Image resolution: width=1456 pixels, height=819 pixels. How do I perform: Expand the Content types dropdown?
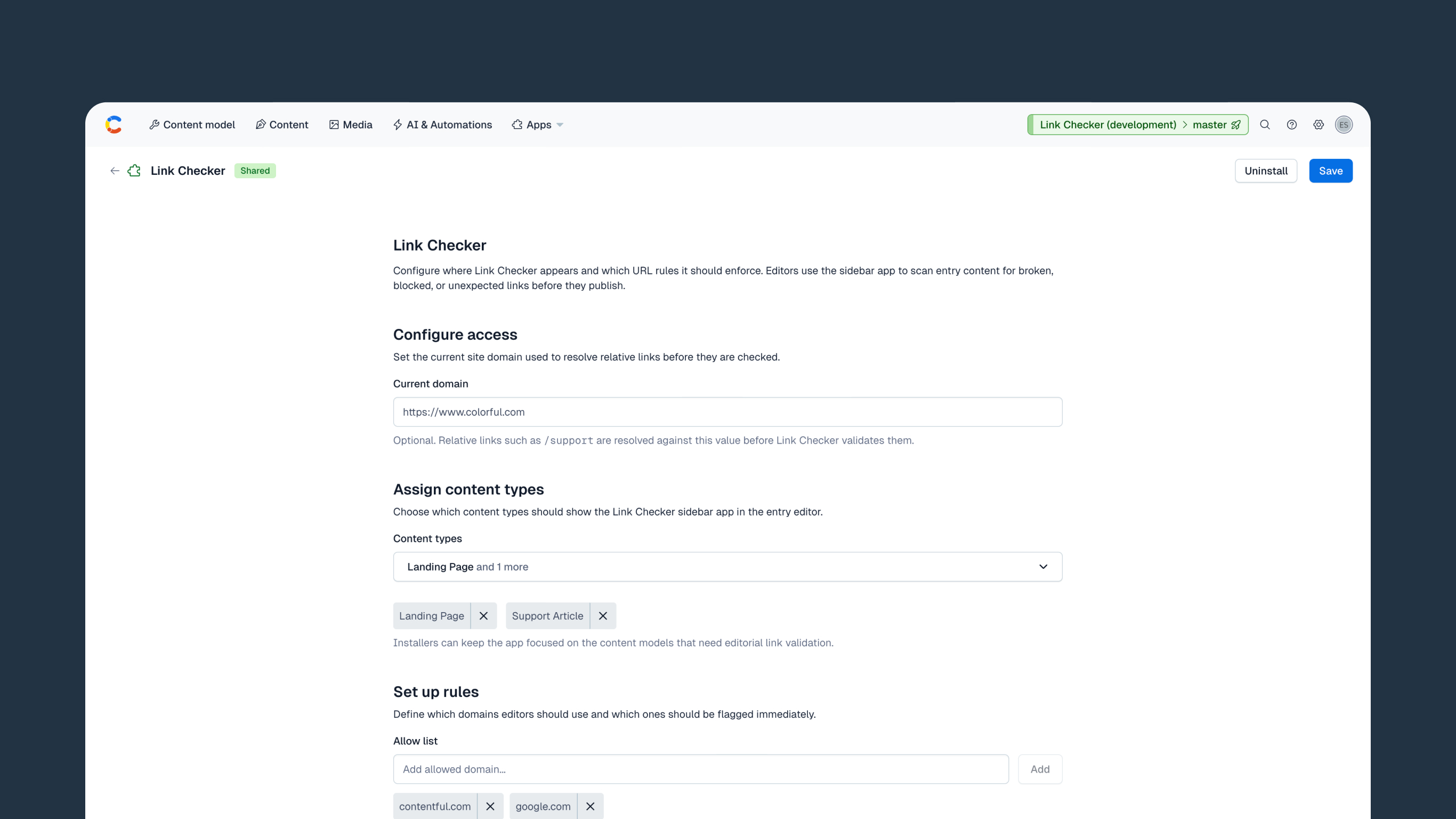pyautogui.click(x=727, y=567)
